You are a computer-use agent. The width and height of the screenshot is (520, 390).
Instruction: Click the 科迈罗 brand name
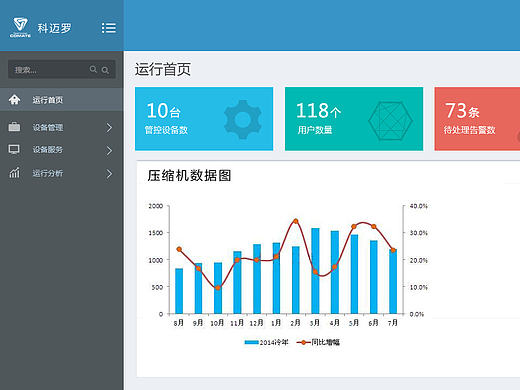coord(54,28)
